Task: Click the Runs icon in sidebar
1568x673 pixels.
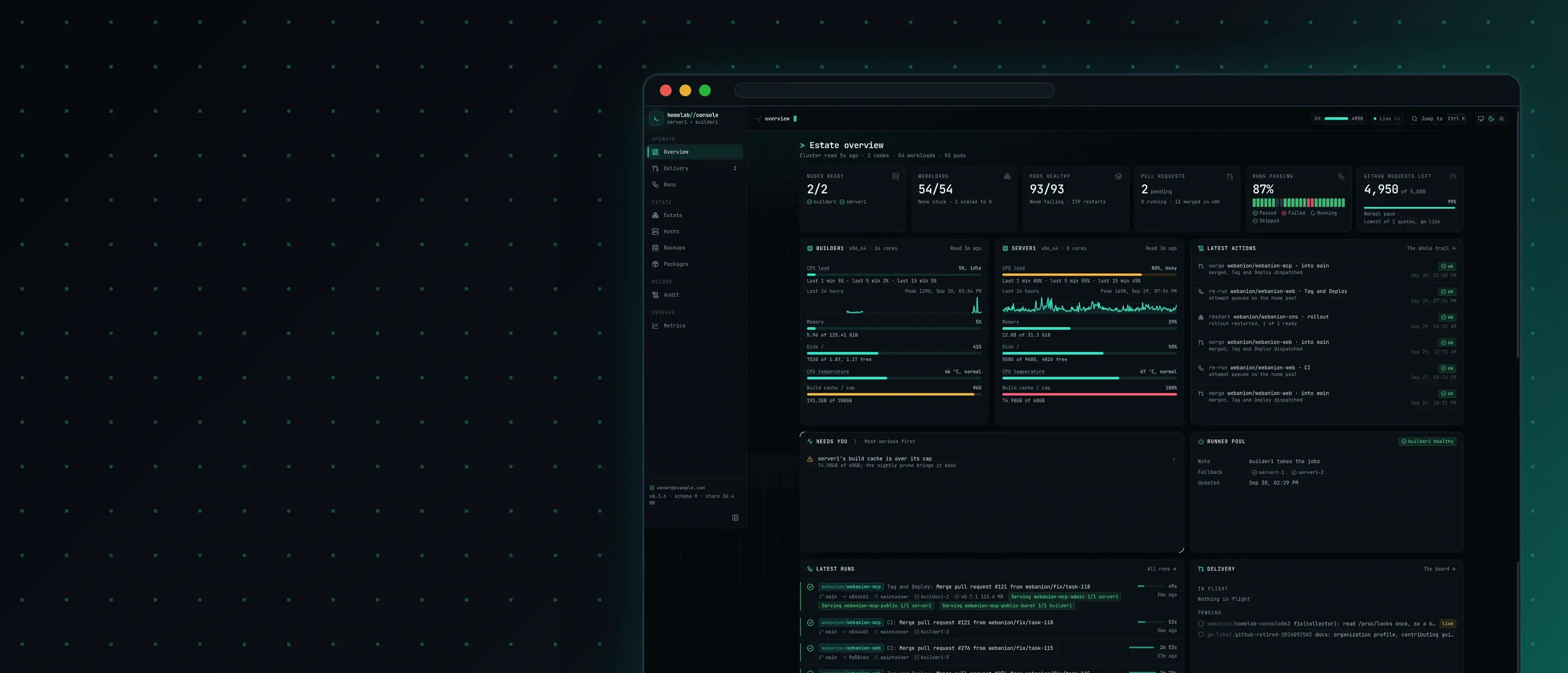Action: pyautogui.click(x=655, y=184)
